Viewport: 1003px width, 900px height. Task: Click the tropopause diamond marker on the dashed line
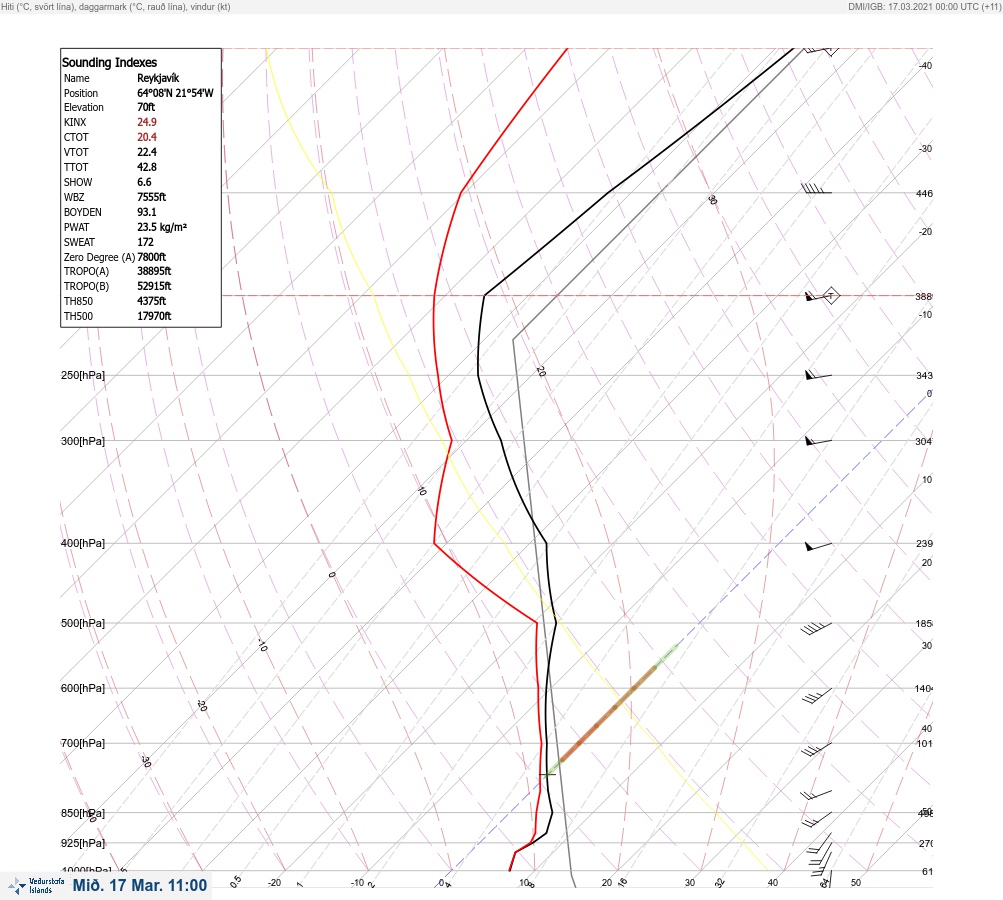pos(831,296)
